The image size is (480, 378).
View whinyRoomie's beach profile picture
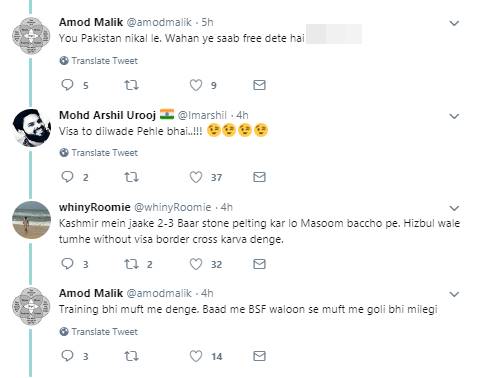point(31,220)
